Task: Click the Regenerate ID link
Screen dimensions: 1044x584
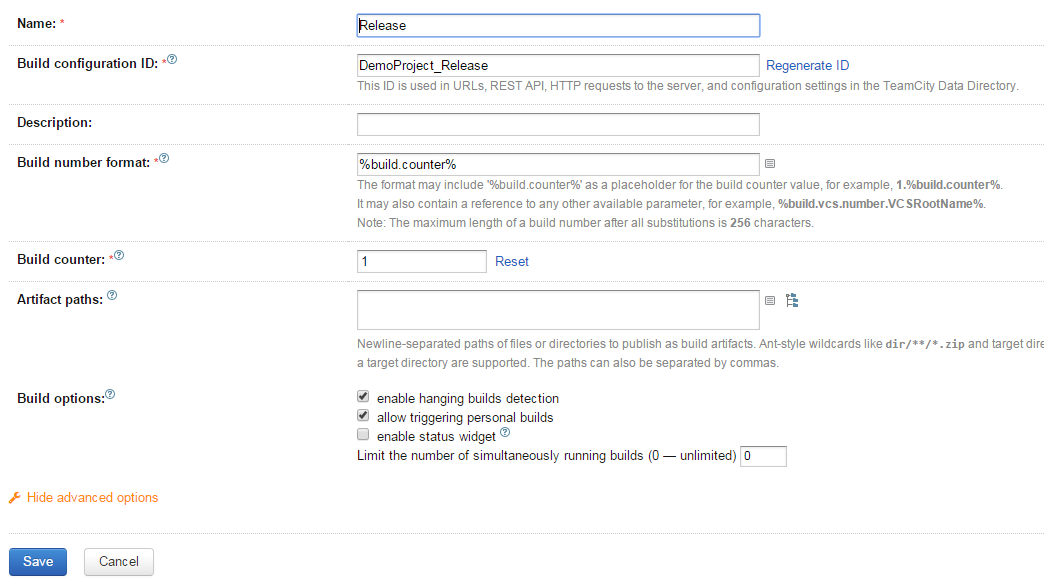Action: click(x=807, y=66)
